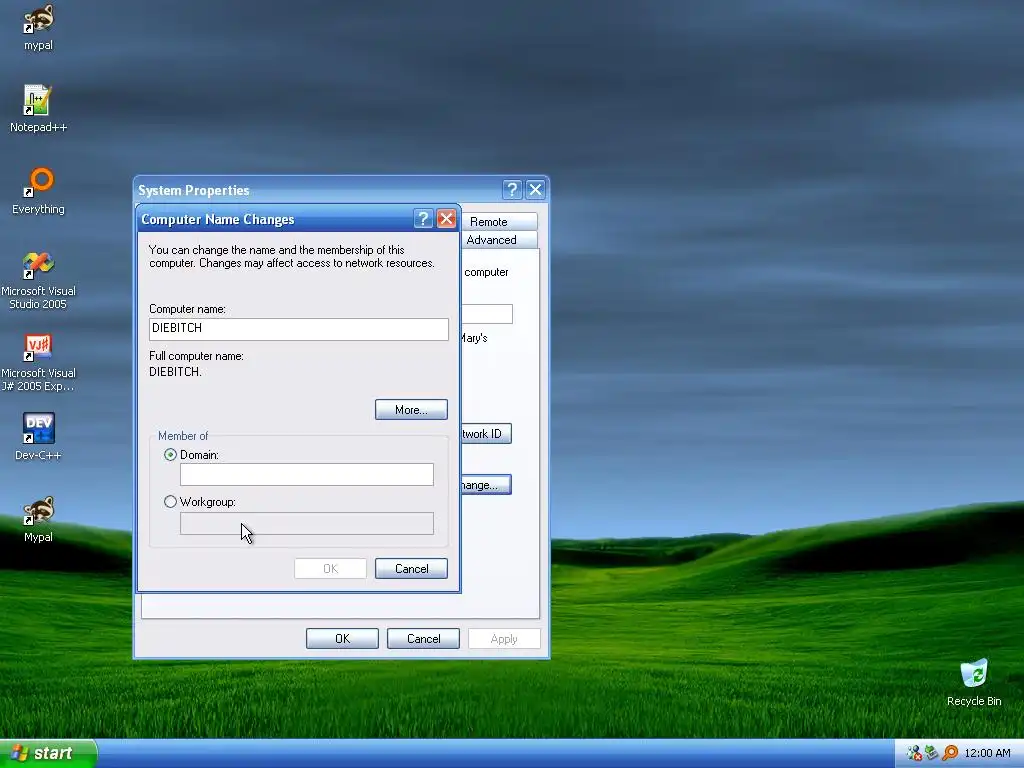This screenshot has height=768, width=1024.
Task: Switch to the Remote tab
Action: click(x=499, y=221)
